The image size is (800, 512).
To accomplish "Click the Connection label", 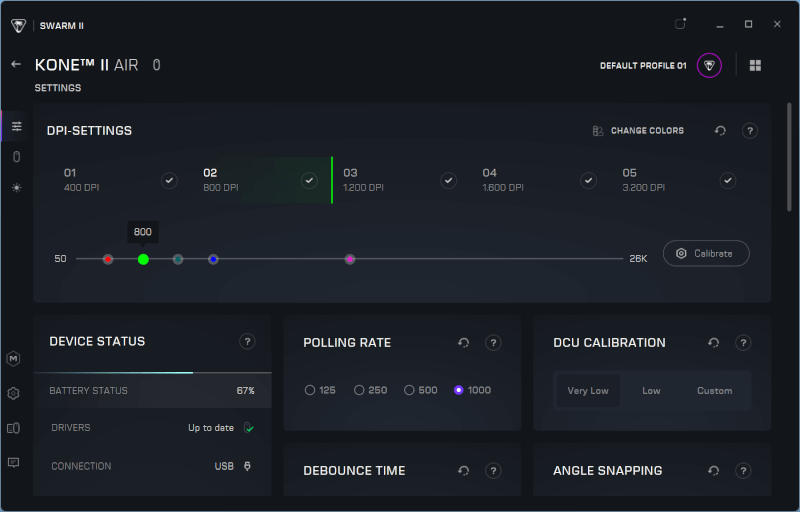I will tap(81, 466).
